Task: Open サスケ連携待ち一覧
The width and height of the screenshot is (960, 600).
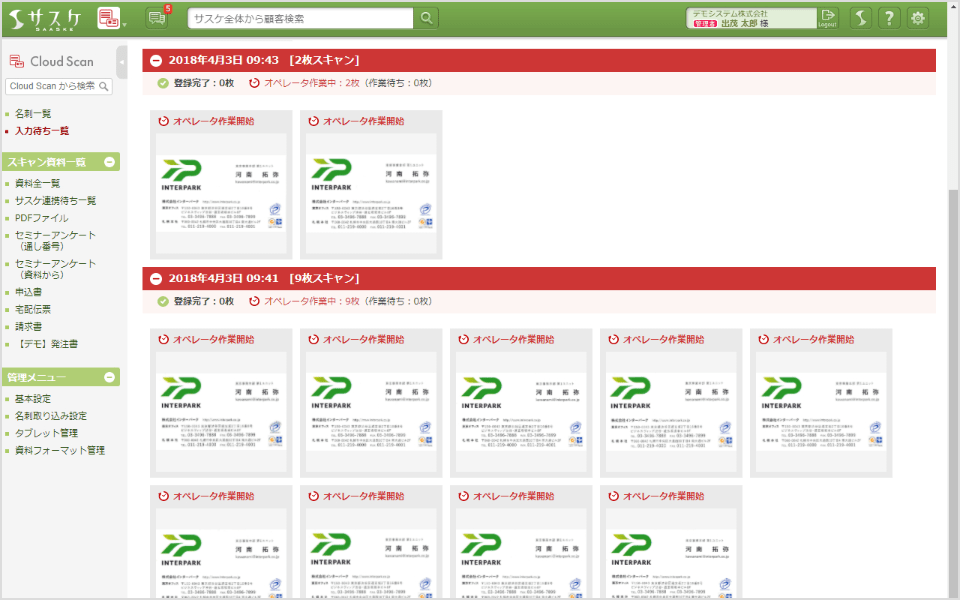Action: coord(55,200)
